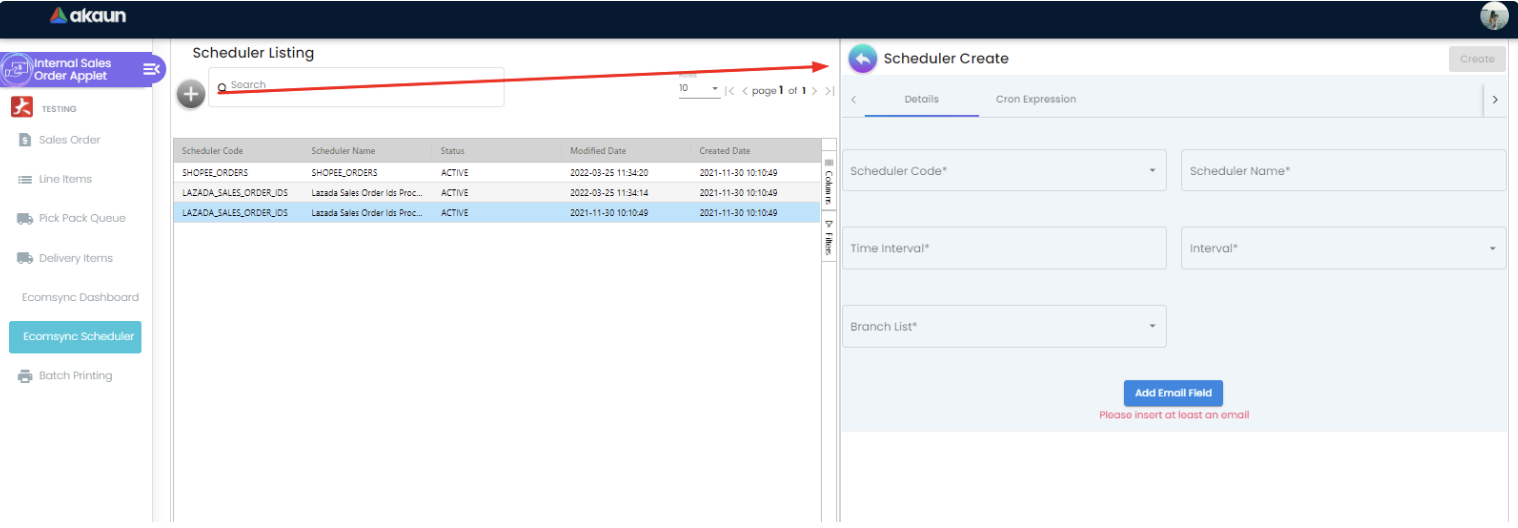Open Sales Order in the sidebar
This screenshot has height=528, width=1518.
click(69, 140)
